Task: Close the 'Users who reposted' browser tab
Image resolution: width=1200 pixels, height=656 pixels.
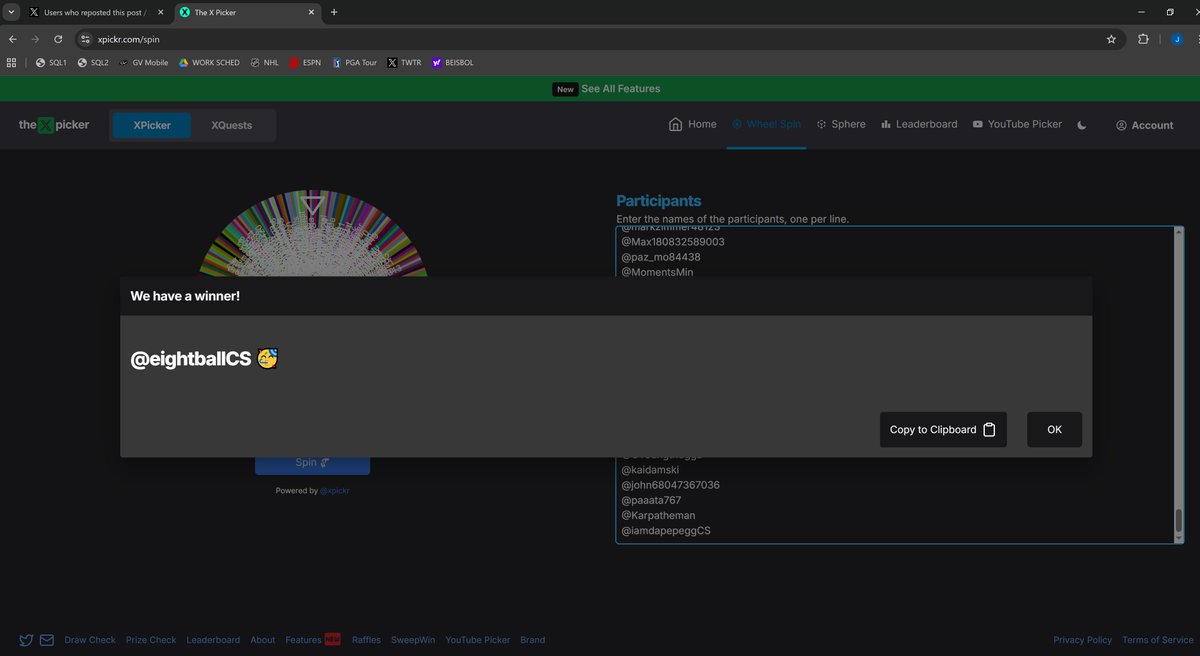Action: [x=160, y=12]
